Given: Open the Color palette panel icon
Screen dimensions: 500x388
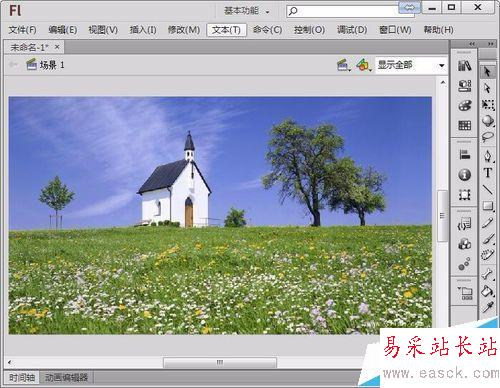Looking at the screenshot, I should 465,106.
